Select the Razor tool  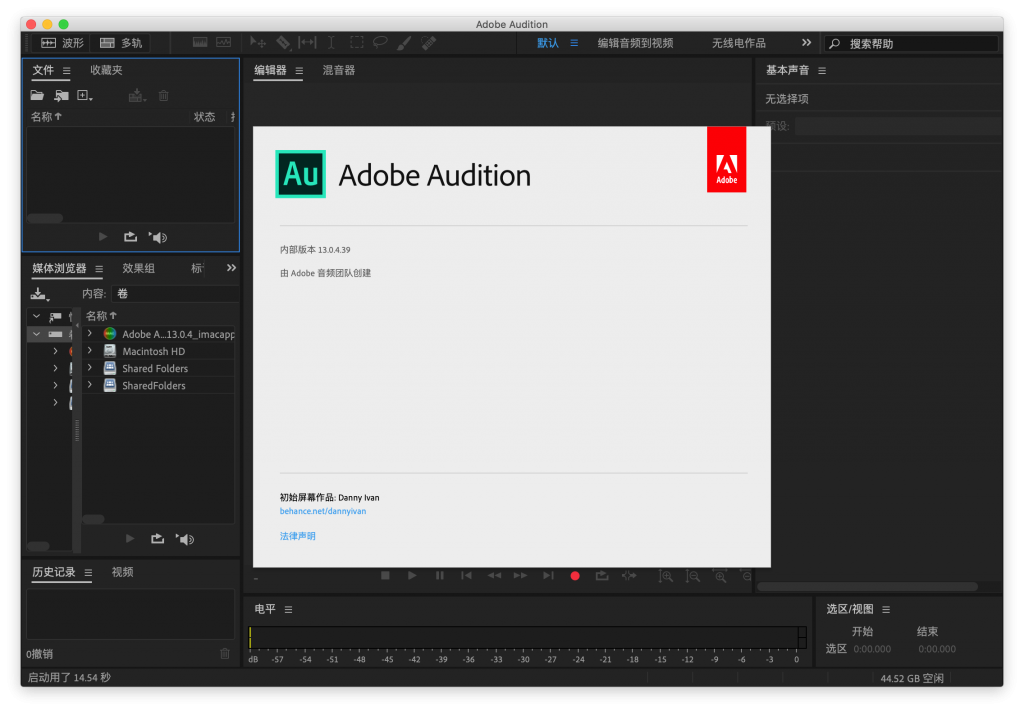[283, 43]
